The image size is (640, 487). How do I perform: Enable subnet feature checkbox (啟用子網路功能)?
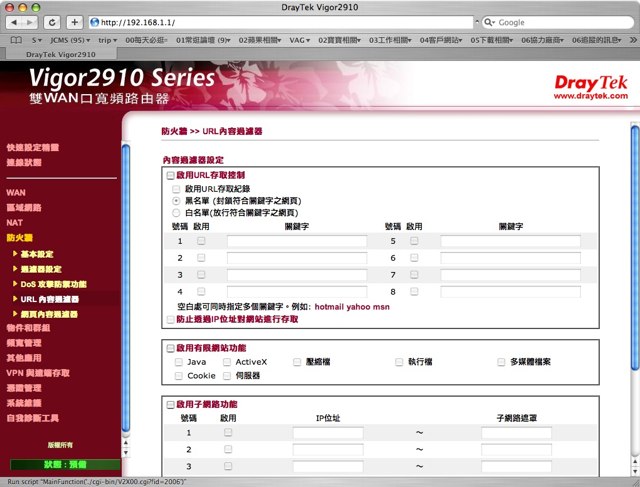tap(170, 405)
